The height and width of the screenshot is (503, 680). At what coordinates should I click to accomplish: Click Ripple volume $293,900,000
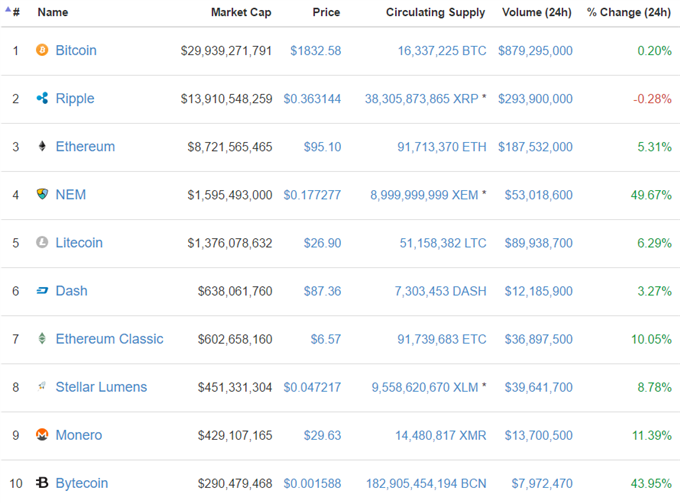pos(535,99)
